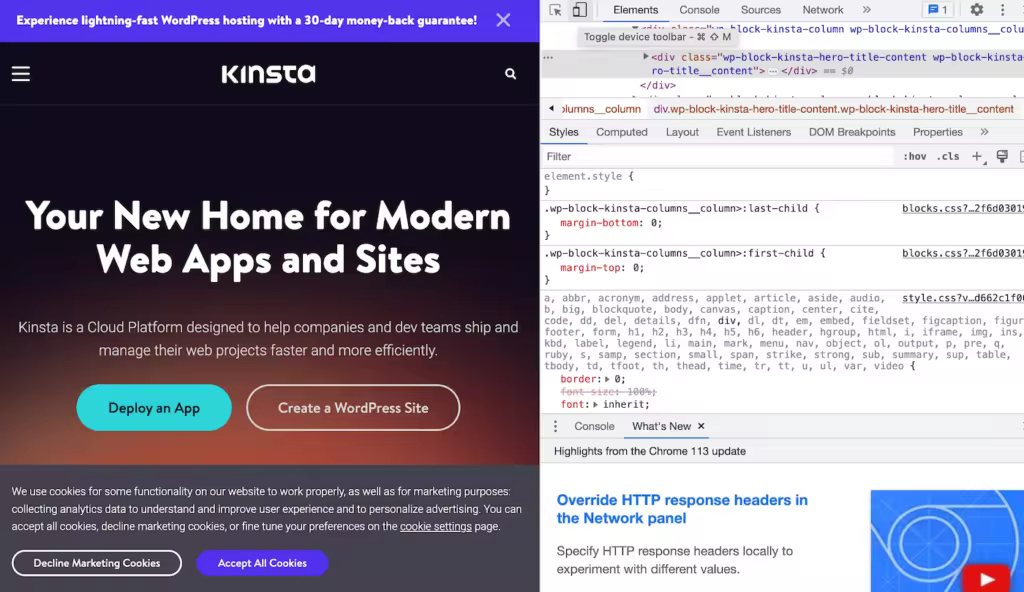Viewport: 1024px width, 592px height.
Task: Open blocks.css link for first-child rule
Action: (x=963, y=254)
